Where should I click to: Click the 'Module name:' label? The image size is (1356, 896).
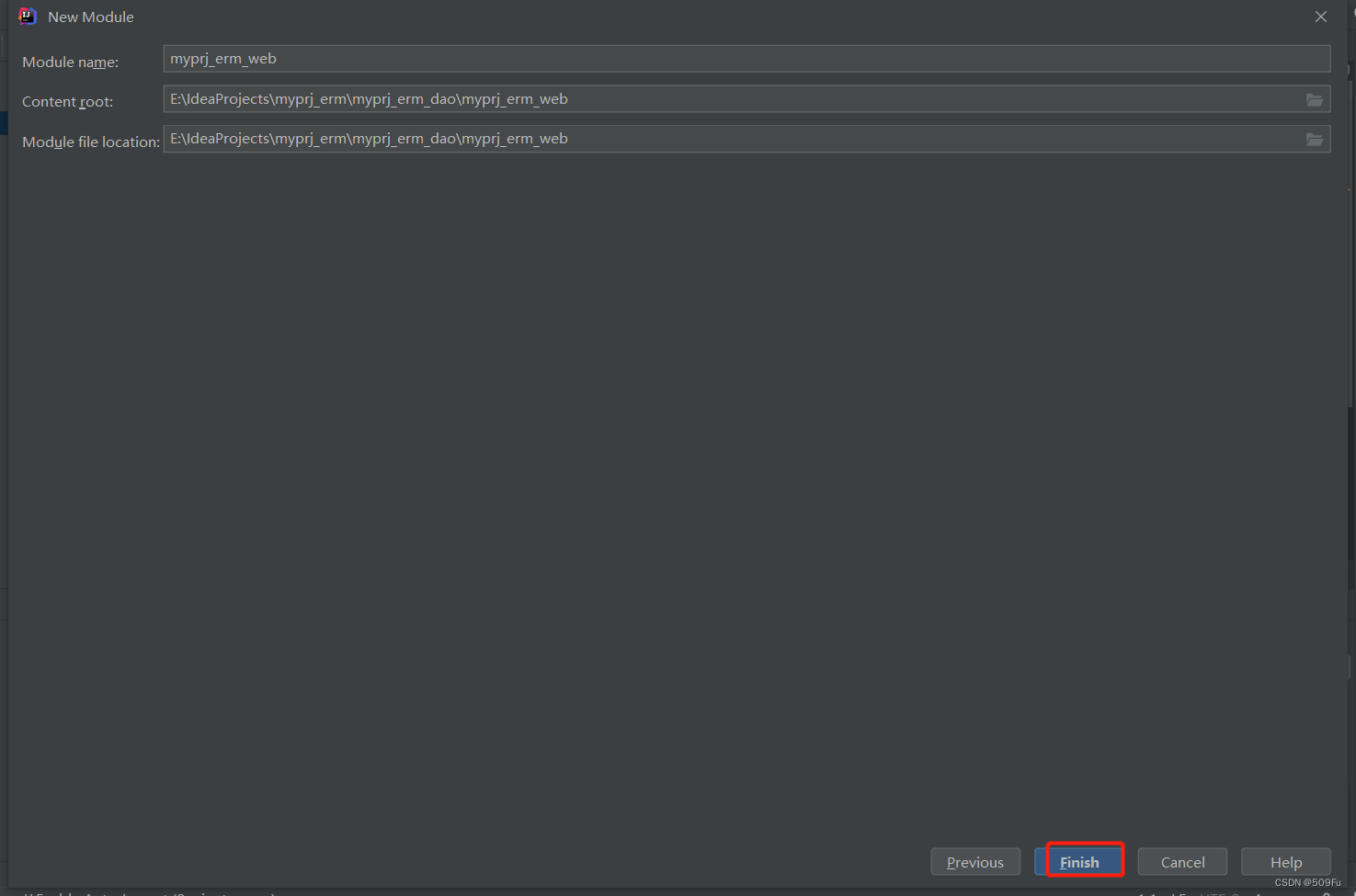(71, 62)
